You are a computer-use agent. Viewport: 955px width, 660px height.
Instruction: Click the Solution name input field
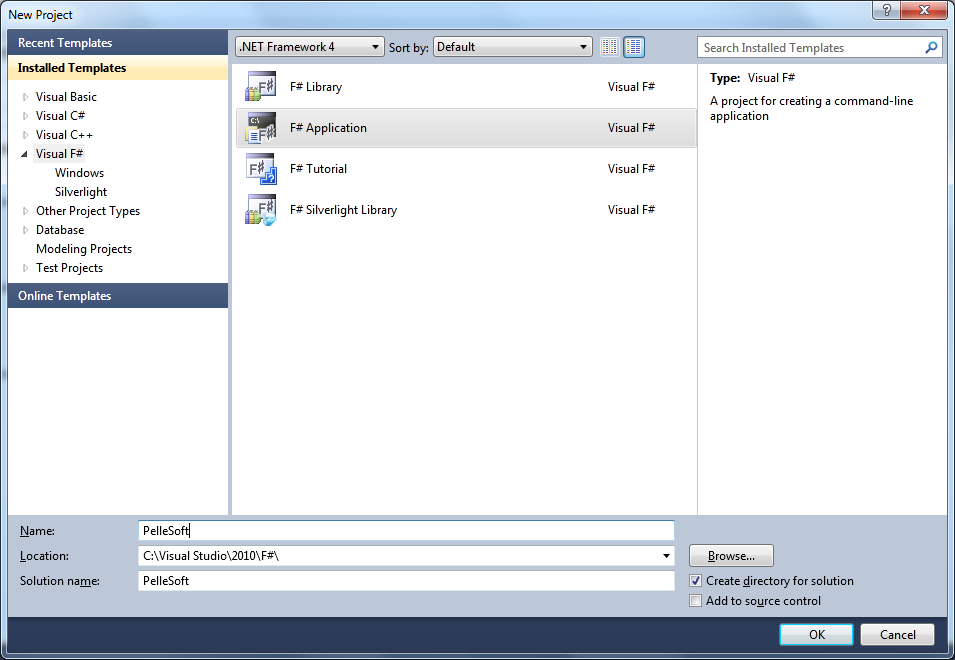[x=406, y=581]
